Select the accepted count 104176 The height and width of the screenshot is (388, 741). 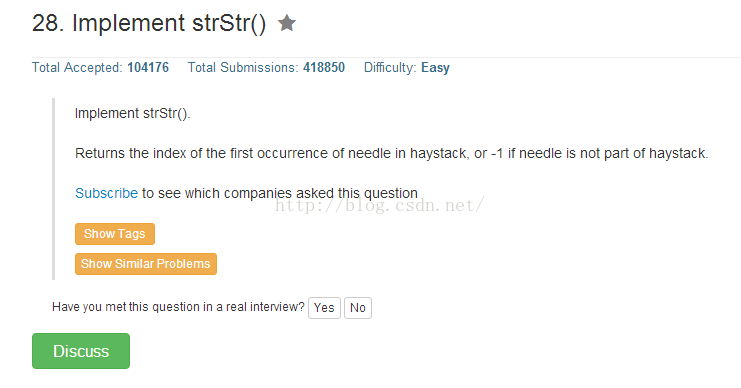point(148,68)
